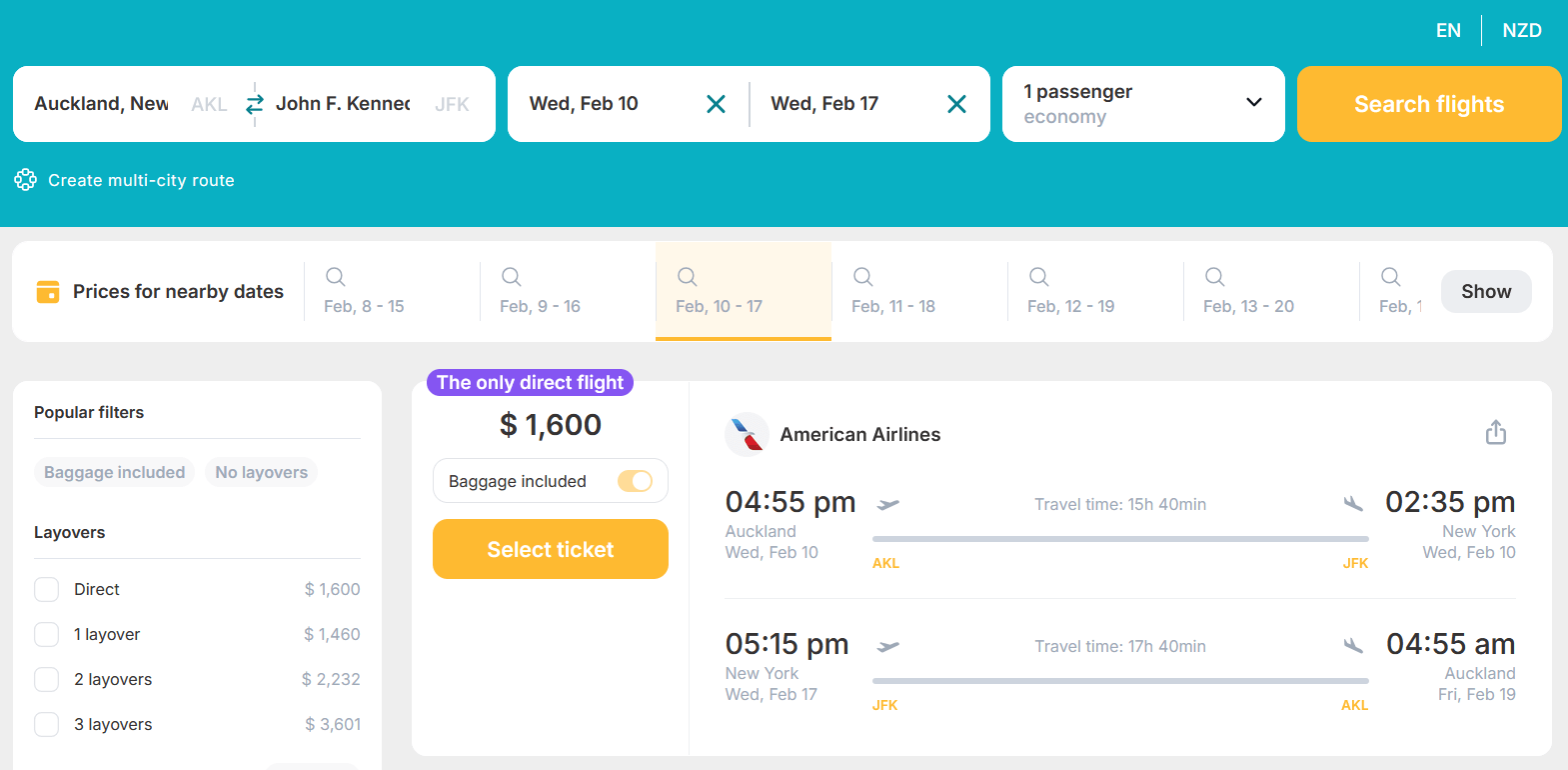Clear the Wed, Feb 10 departure date
This screenshot has height=770, width=1568.
(716, 104)
